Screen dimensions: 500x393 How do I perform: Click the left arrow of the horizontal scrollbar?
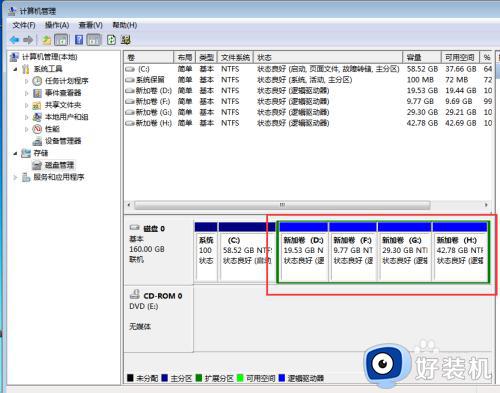(x=129, y=205)
